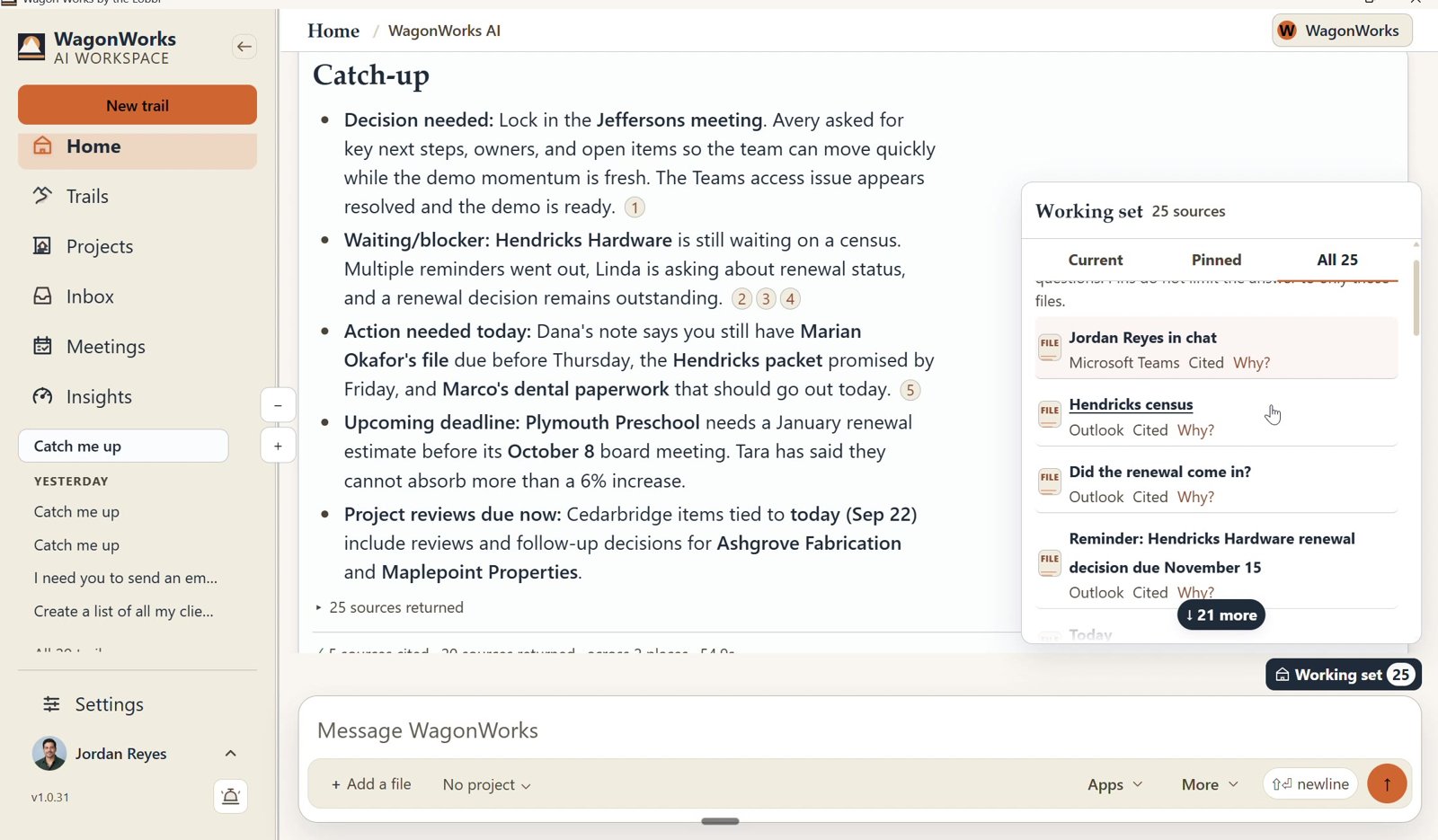Open 'Did the renewal come in?' source
1438x840 pixels.
point(1159,472)
